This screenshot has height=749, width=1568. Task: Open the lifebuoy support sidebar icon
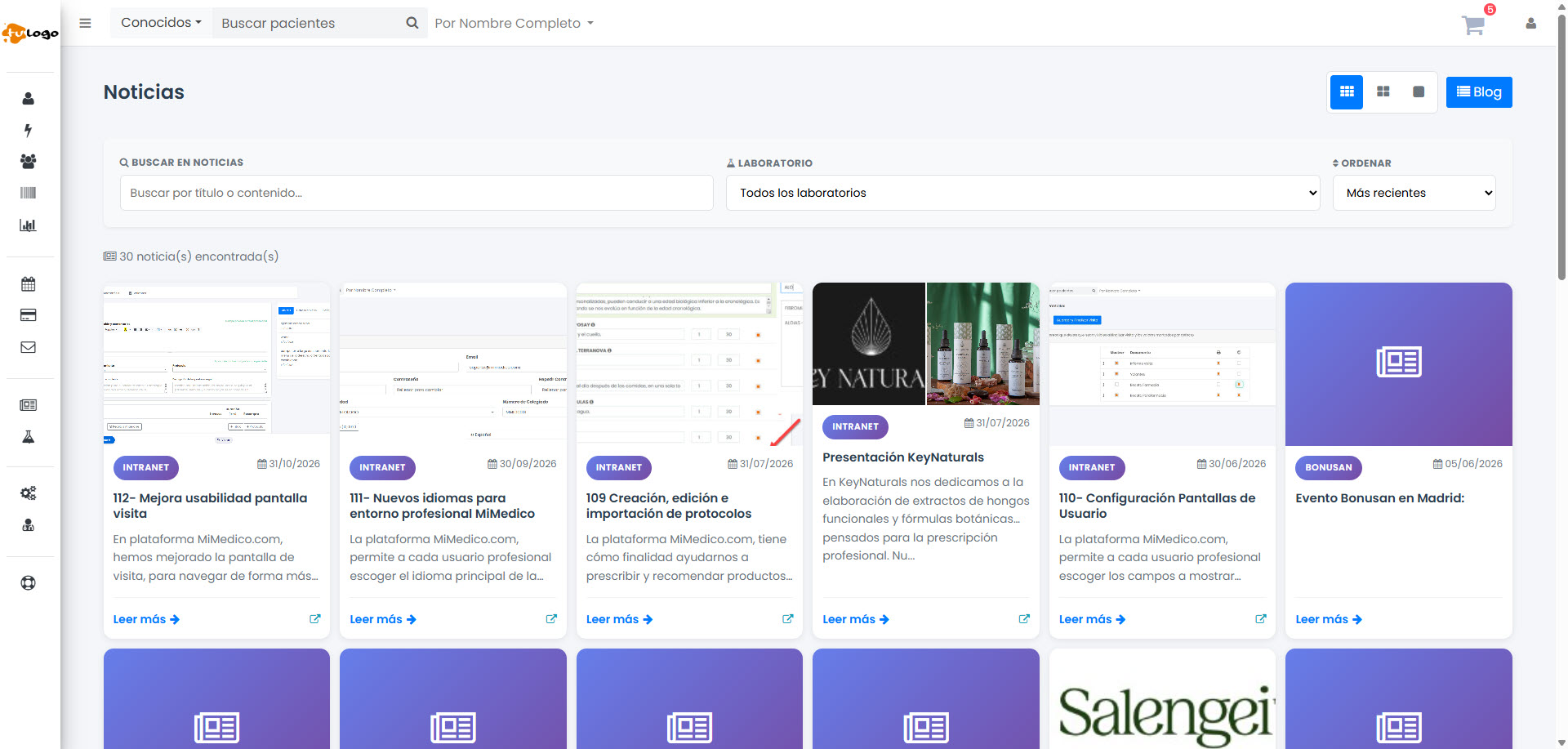coord(29,583)
